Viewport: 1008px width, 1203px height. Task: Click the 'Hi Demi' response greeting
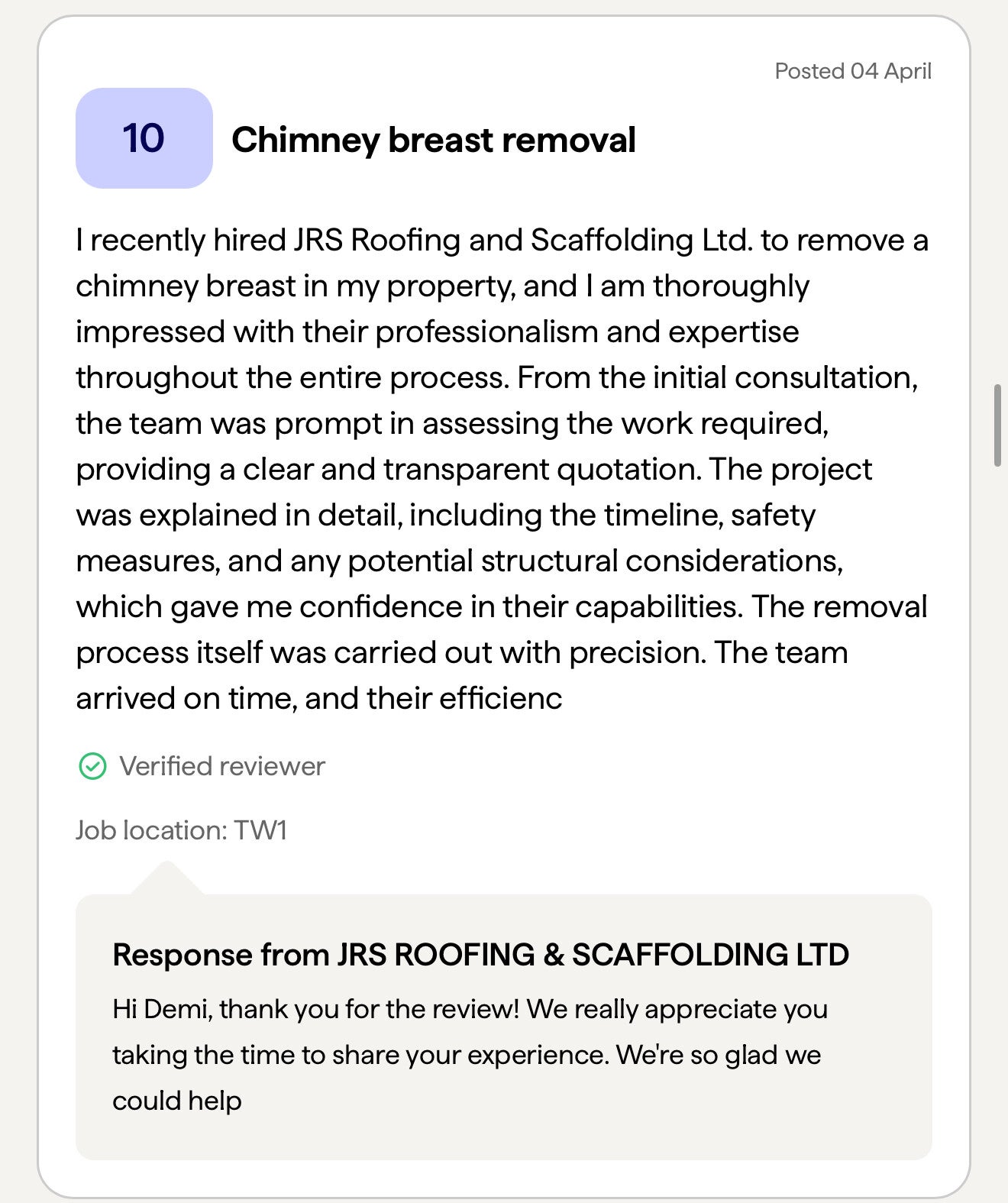click(160, 1009)
